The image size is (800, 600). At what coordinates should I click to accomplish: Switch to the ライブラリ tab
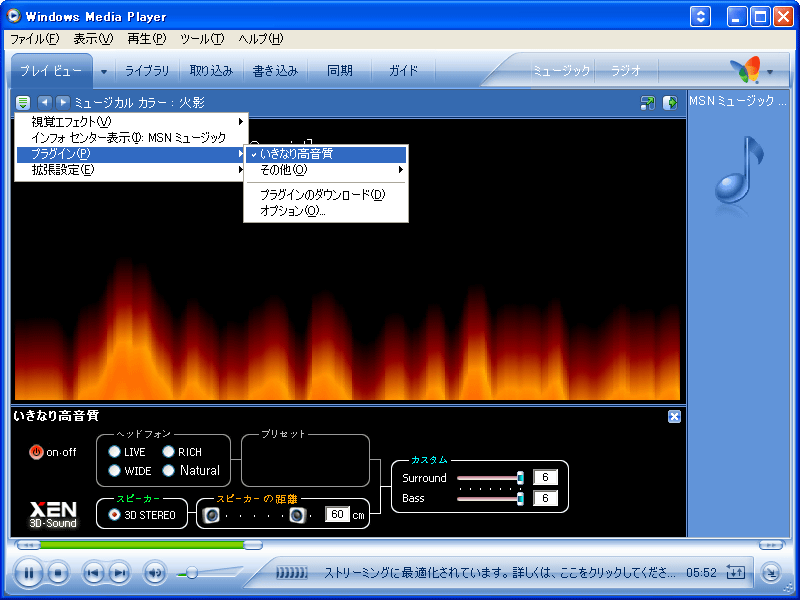click(147, 71)
